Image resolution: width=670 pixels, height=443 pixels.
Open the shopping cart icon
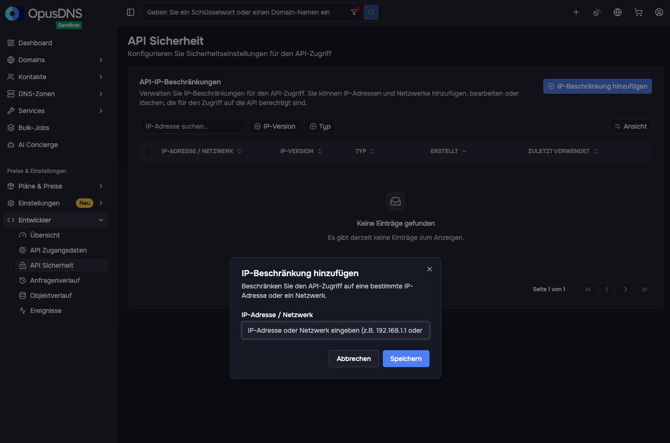pyautogui.click(x=638, y=12)
